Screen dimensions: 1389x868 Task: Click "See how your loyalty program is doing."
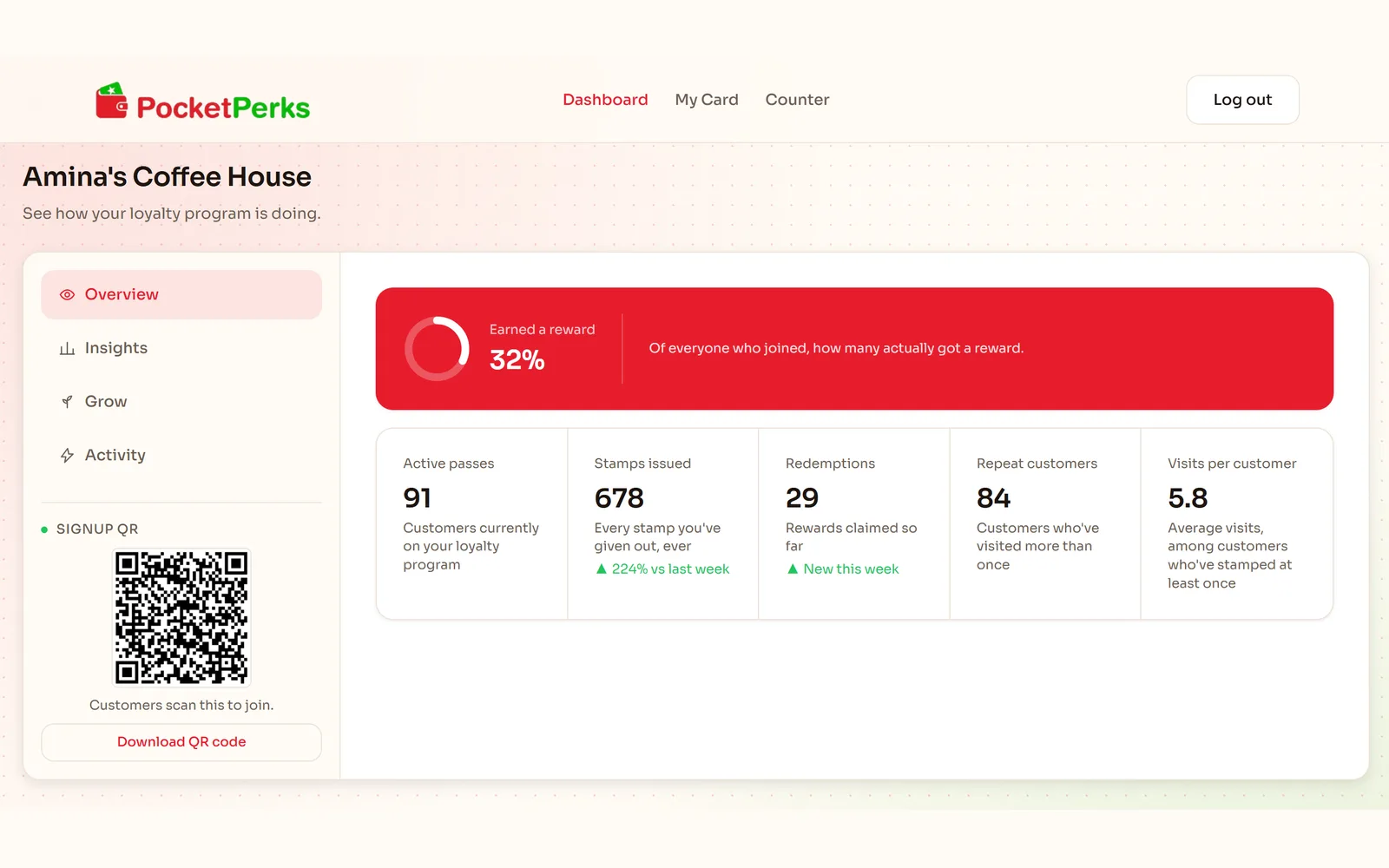tap(172, 214)
